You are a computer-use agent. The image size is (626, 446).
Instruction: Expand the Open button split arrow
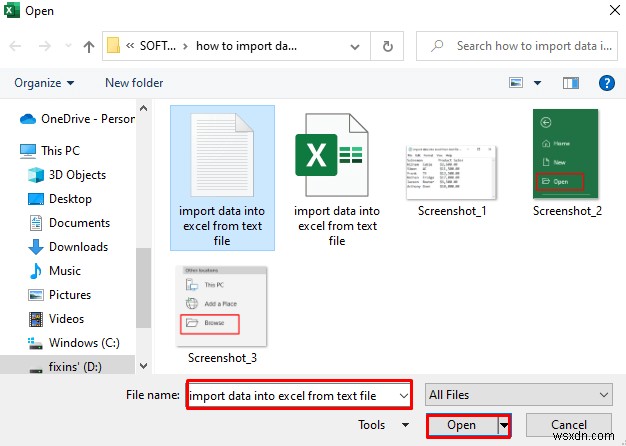tap(504, 425)
